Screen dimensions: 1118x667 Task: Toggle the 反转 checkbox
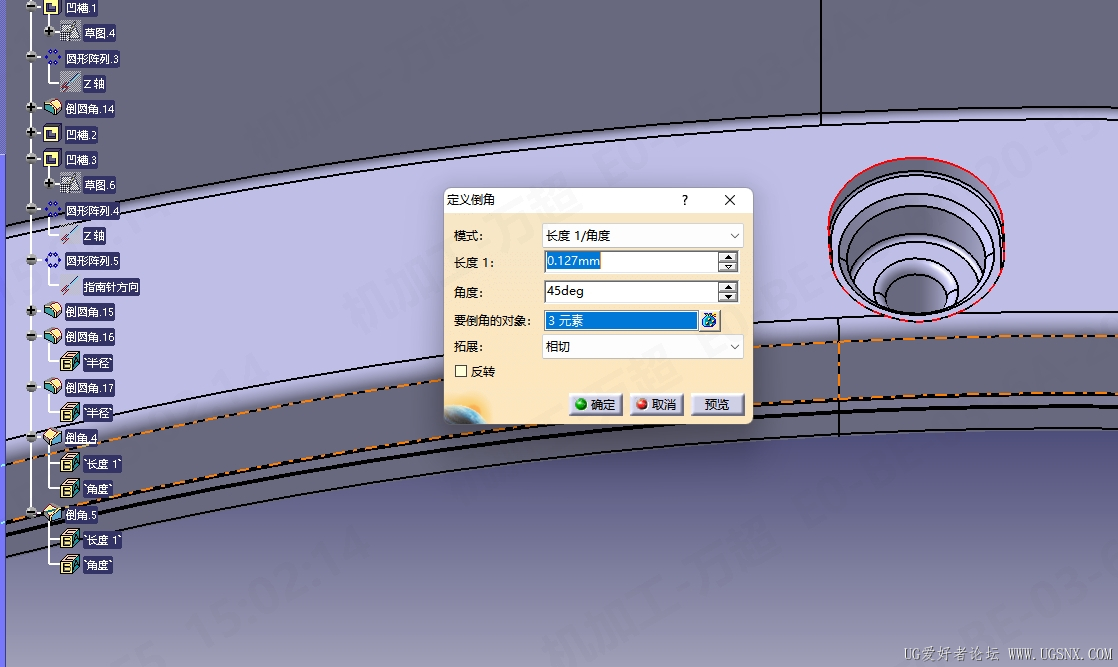pos(461,371)
